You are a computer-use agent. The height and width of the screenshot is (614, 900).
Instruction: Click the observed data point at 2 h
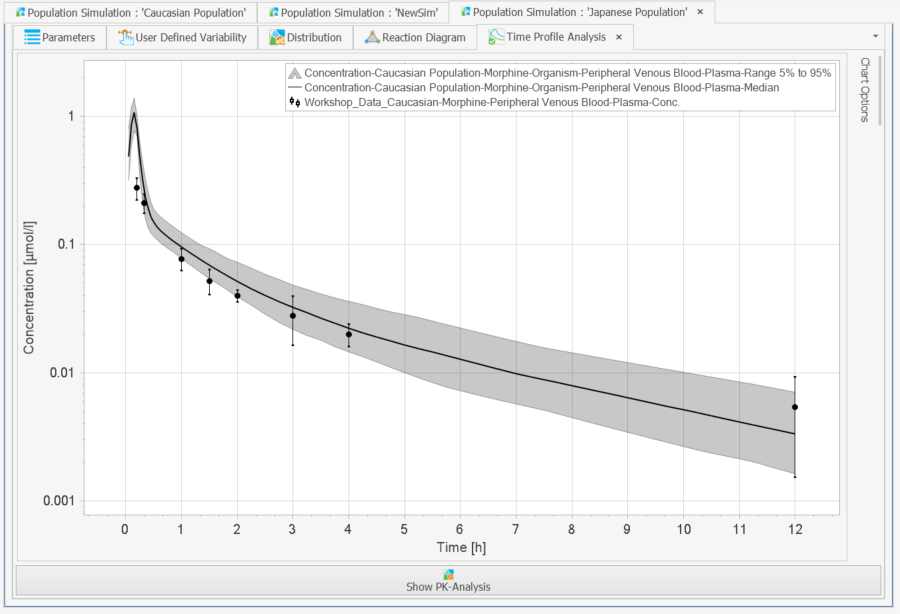tap(238, 296)
